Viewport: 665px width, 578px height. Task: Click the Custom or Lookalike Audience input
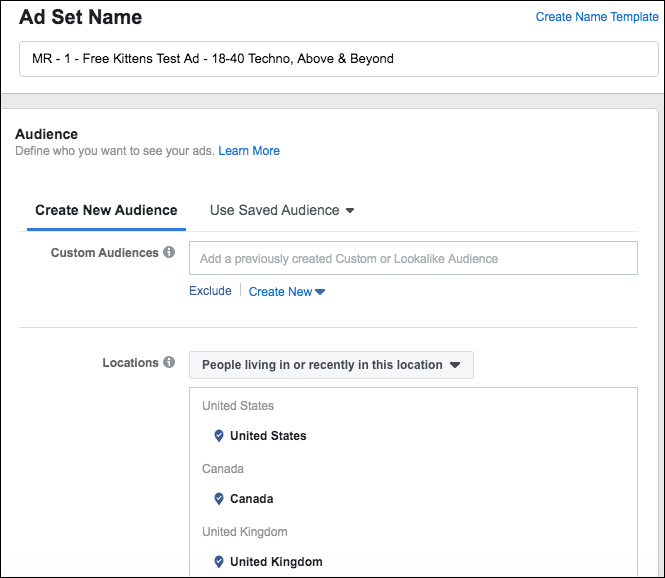tap(413, 258)
